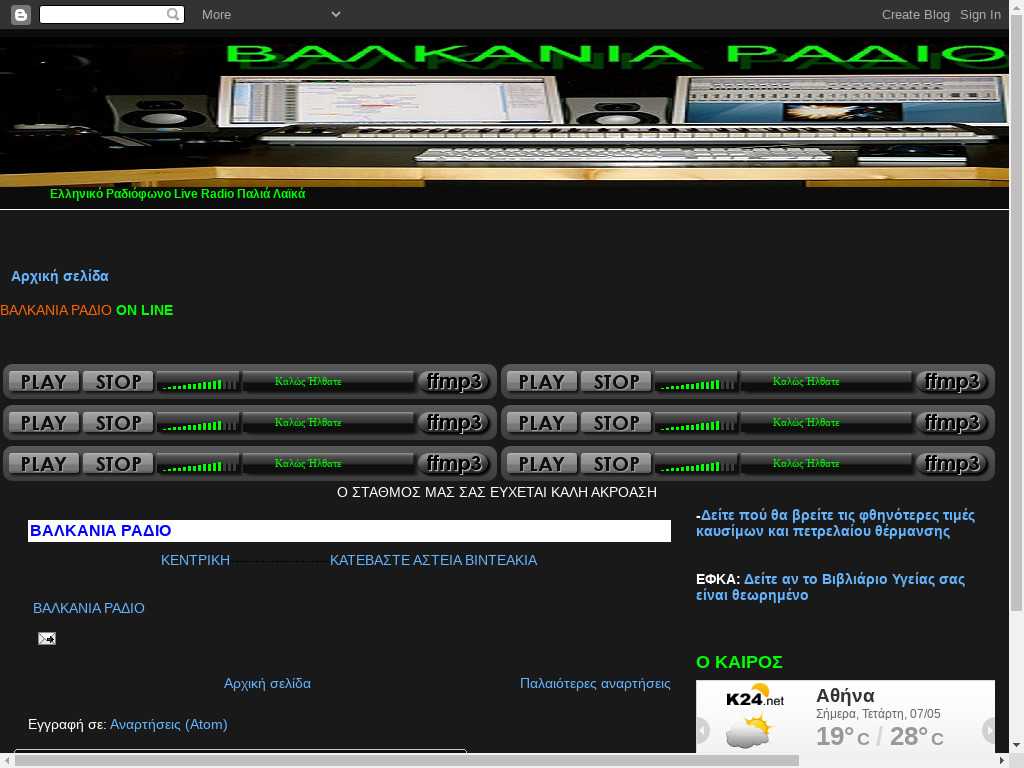This screenshot has width=1024, height=768.
Task: Click the ΒΑΛΚΑΝΙΑ ΡΑΔΙΟ link above the email icon
Action: [89, 608]
